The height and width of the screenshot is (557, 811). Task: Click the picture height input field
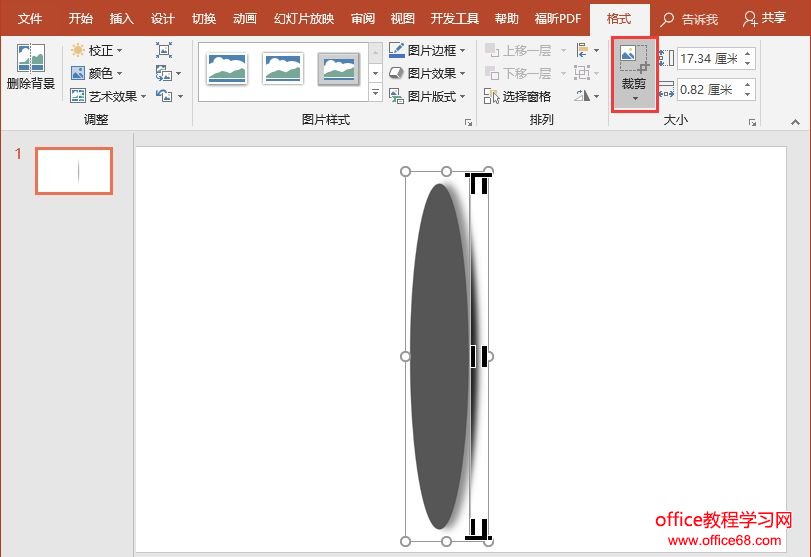[707, 60]
